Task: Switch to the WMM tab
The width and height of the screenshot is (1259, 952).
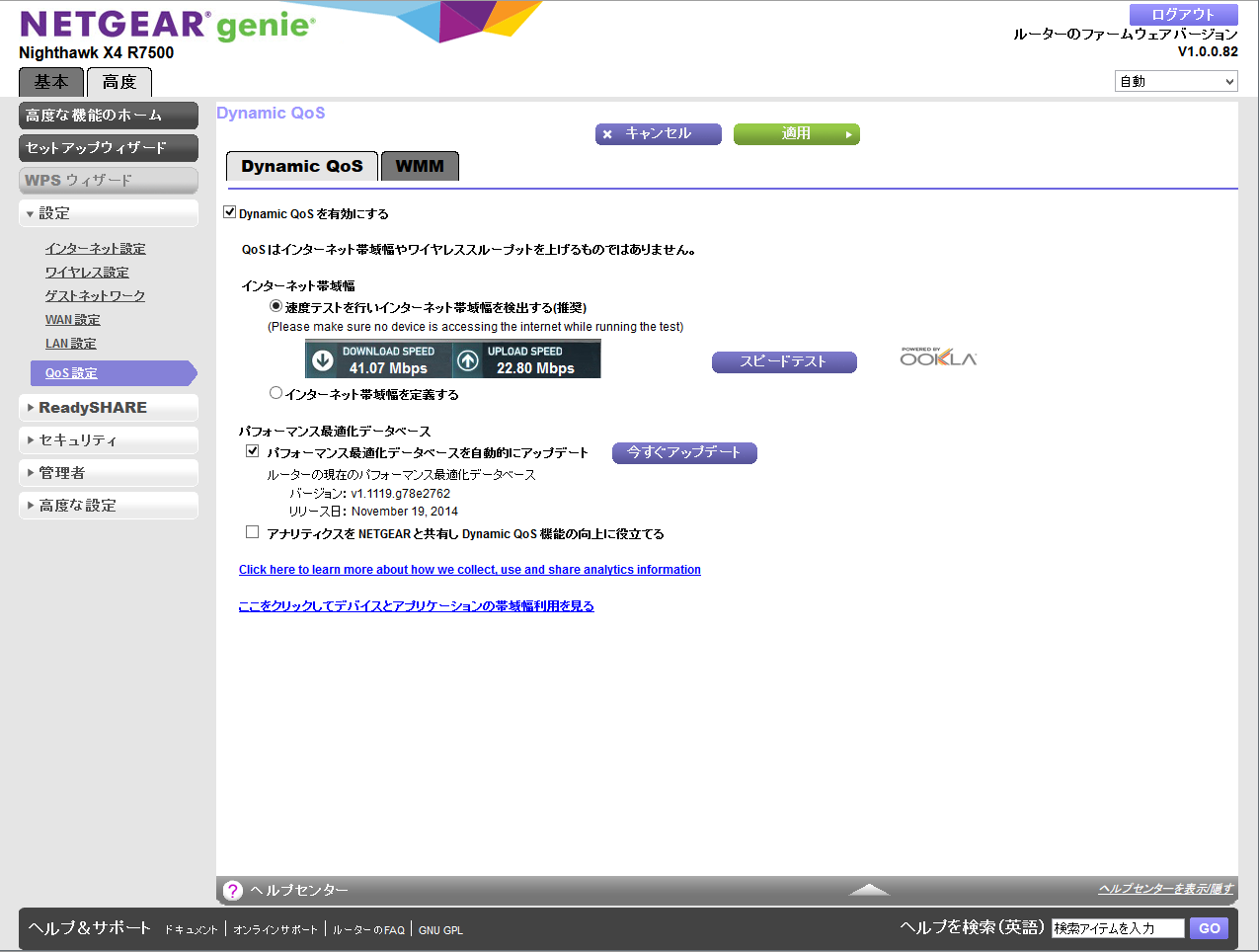Action: click(x=420, y=167)
